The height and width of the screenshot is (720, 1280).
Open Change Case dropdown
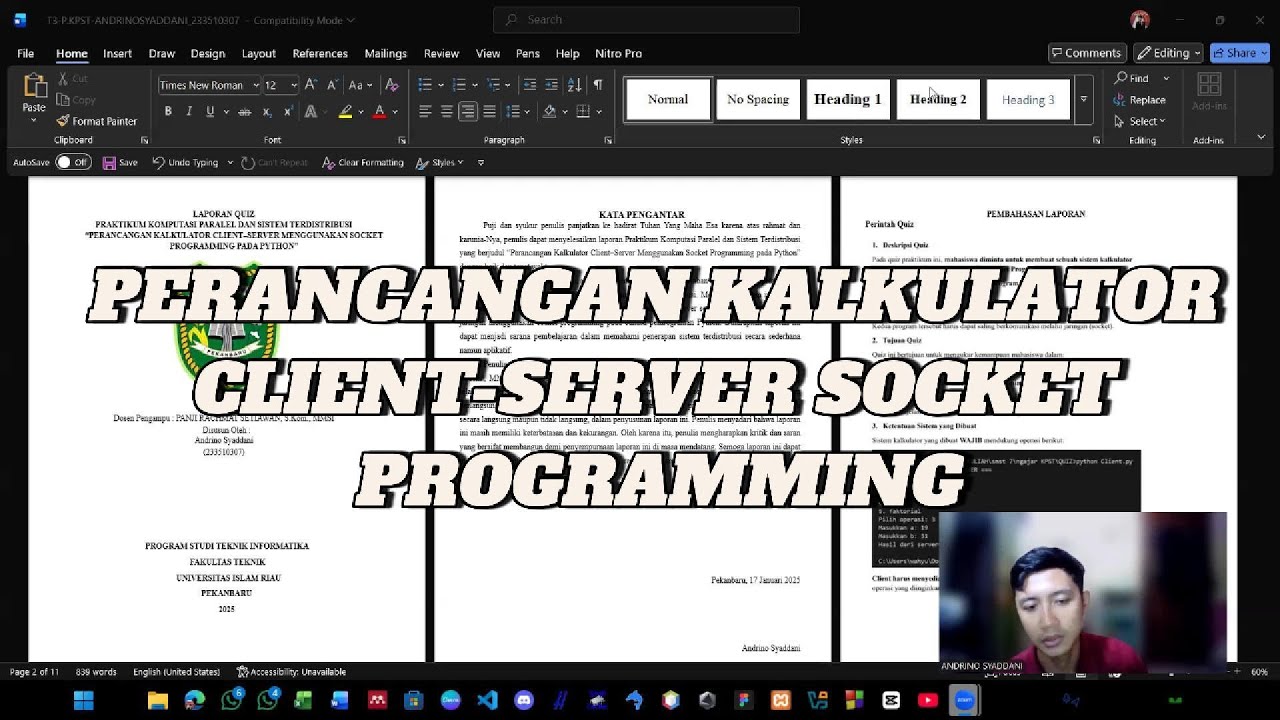pos(361,85)
